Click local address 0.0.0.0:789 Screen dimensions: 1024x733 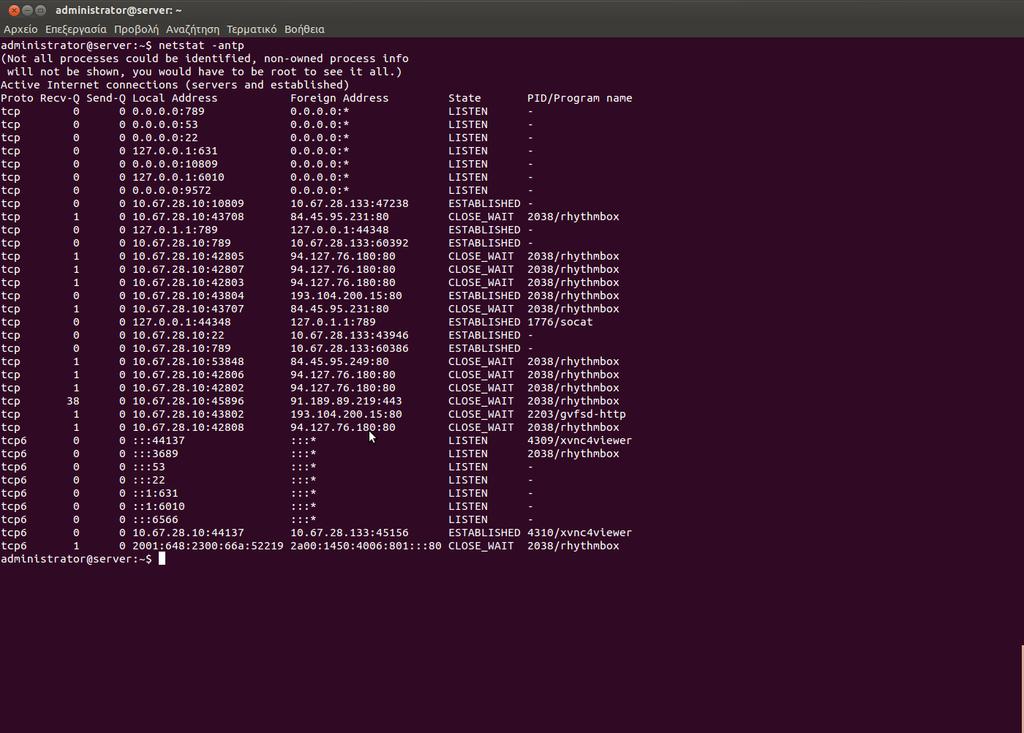pos(168,112)
